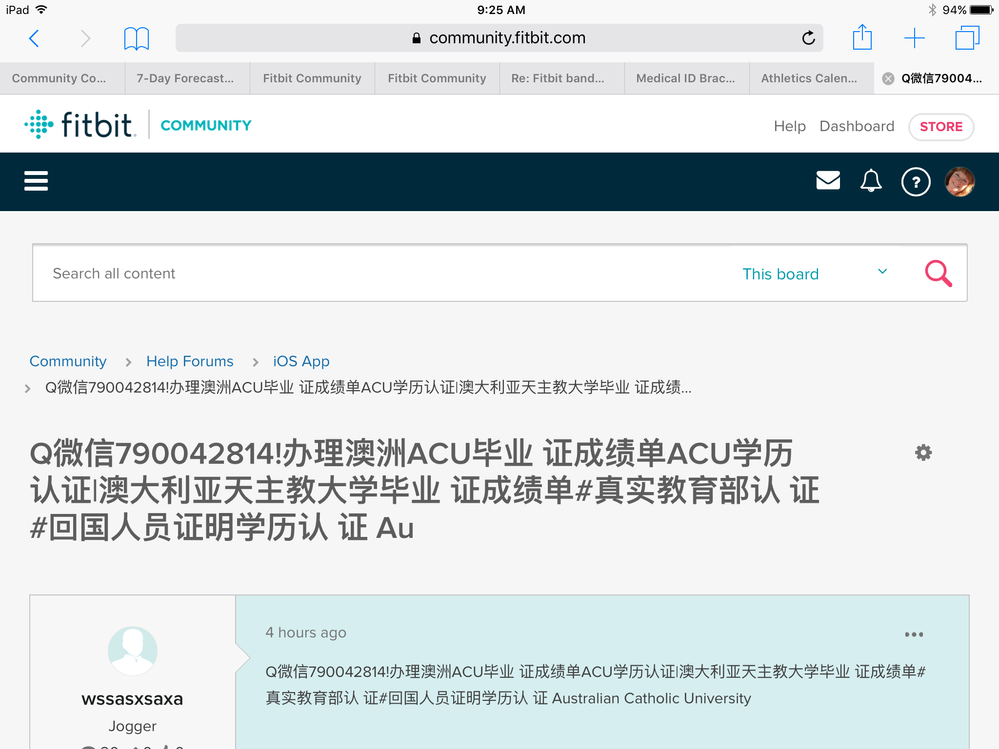The height and width of the screenshot is (749, 999).
Task: Go to iOS App breadcrumb
Action: tap(301, 361)
